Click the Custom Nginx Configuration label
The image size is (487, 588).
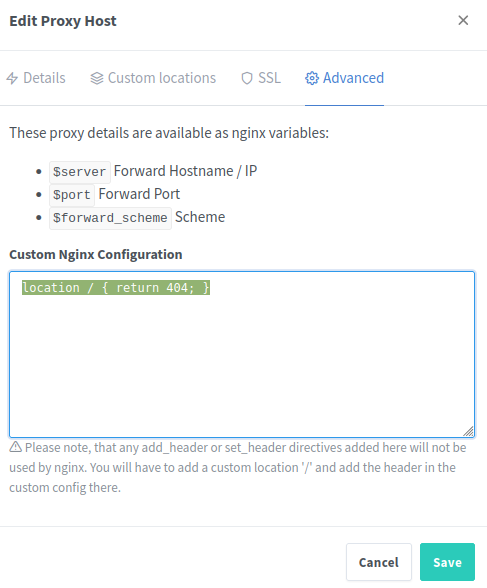[x=96, y=254]
